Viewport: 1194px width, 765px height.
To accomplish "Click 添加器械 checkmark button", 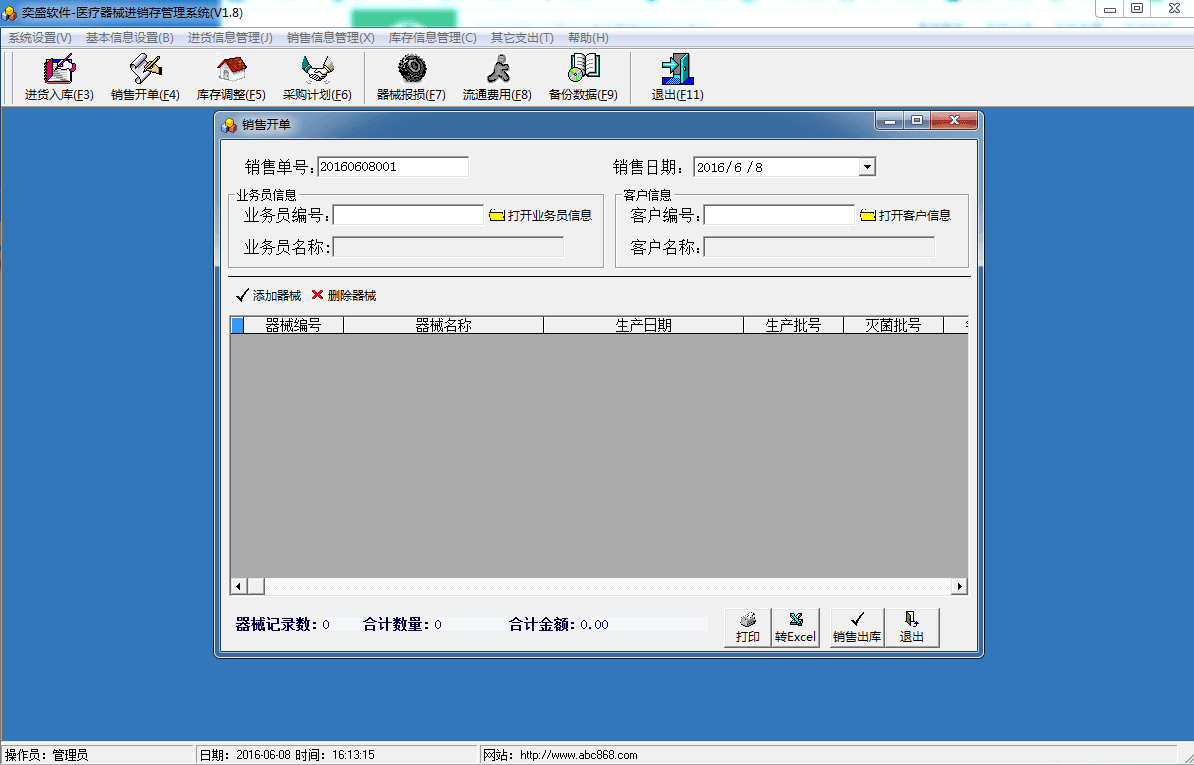I will 267,296.
